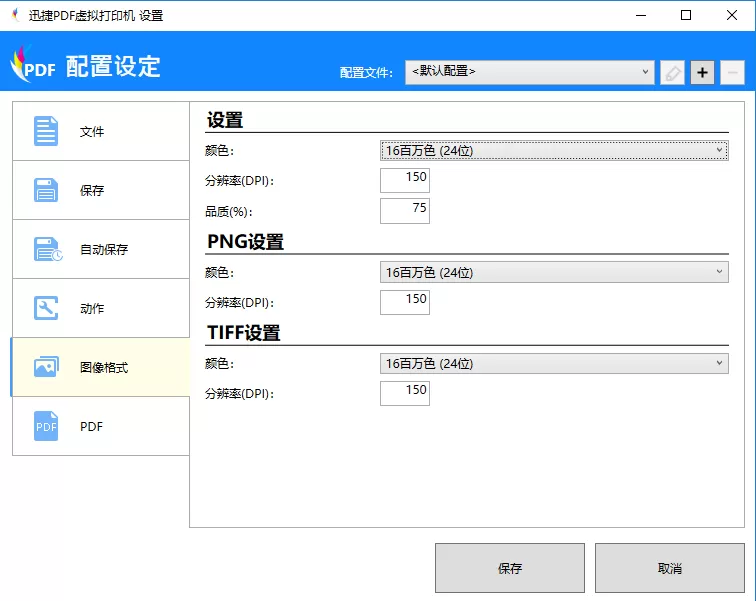Click the 图像格式 picture icon
Viewport: 756px width, 601px height.
[x=46, y=367]
